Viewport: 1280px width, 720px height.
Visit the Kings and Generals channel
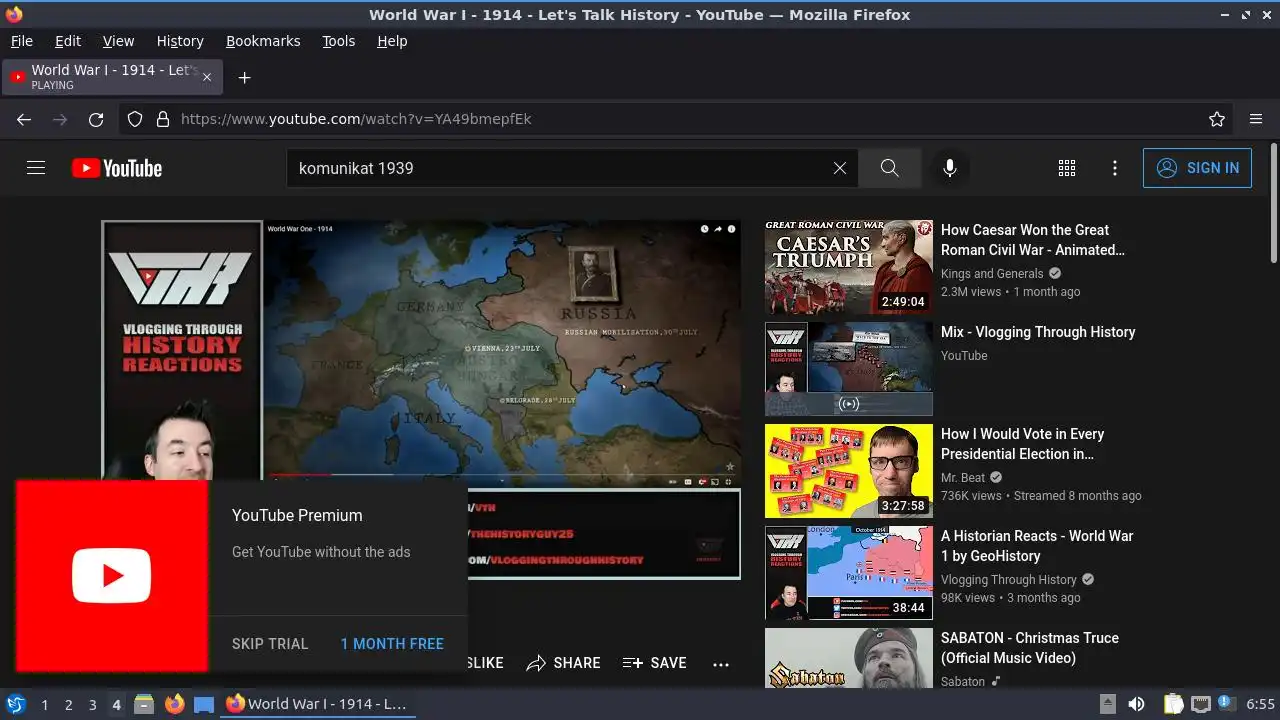(x=992, y=273)
